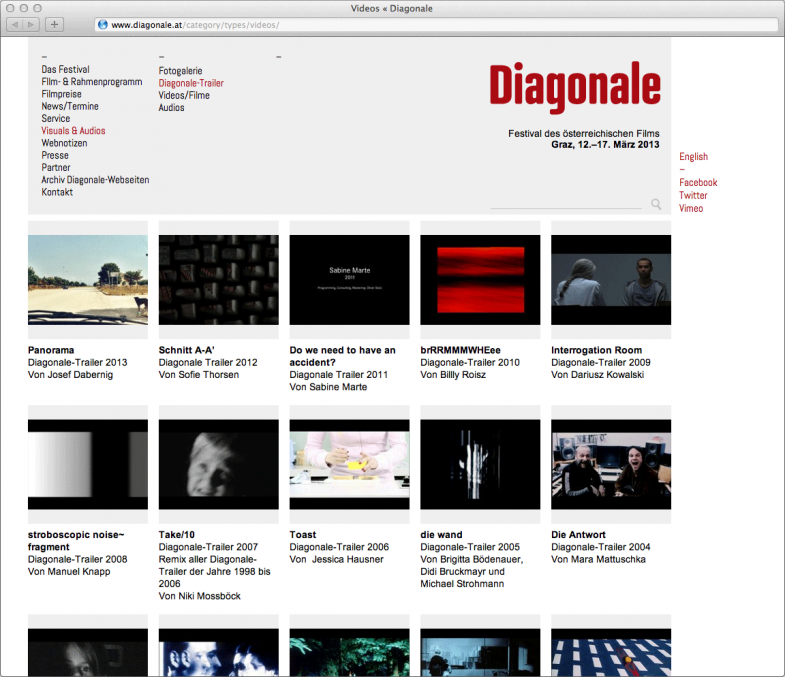Open Audios submenu link

(171, 108)
